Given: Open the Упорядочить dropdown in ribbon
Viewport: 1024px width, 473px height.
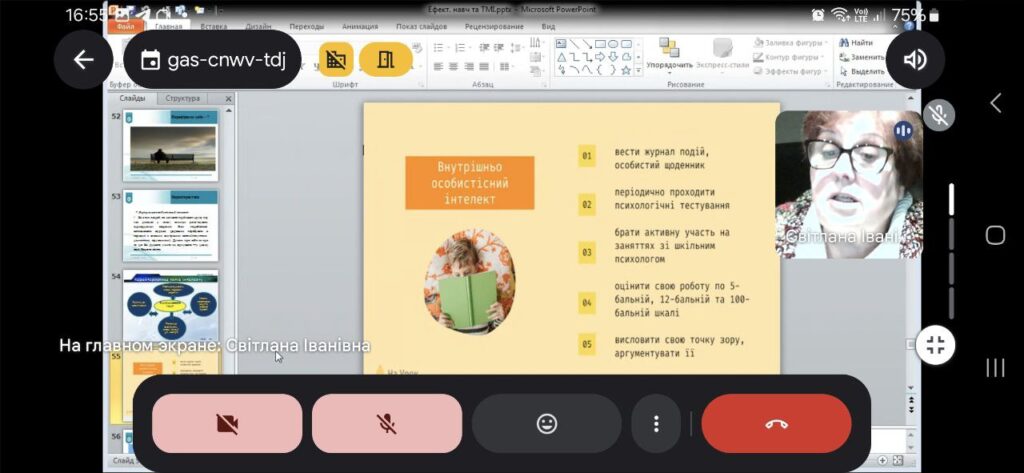Looking at the screenshot, I should [668, 54].
